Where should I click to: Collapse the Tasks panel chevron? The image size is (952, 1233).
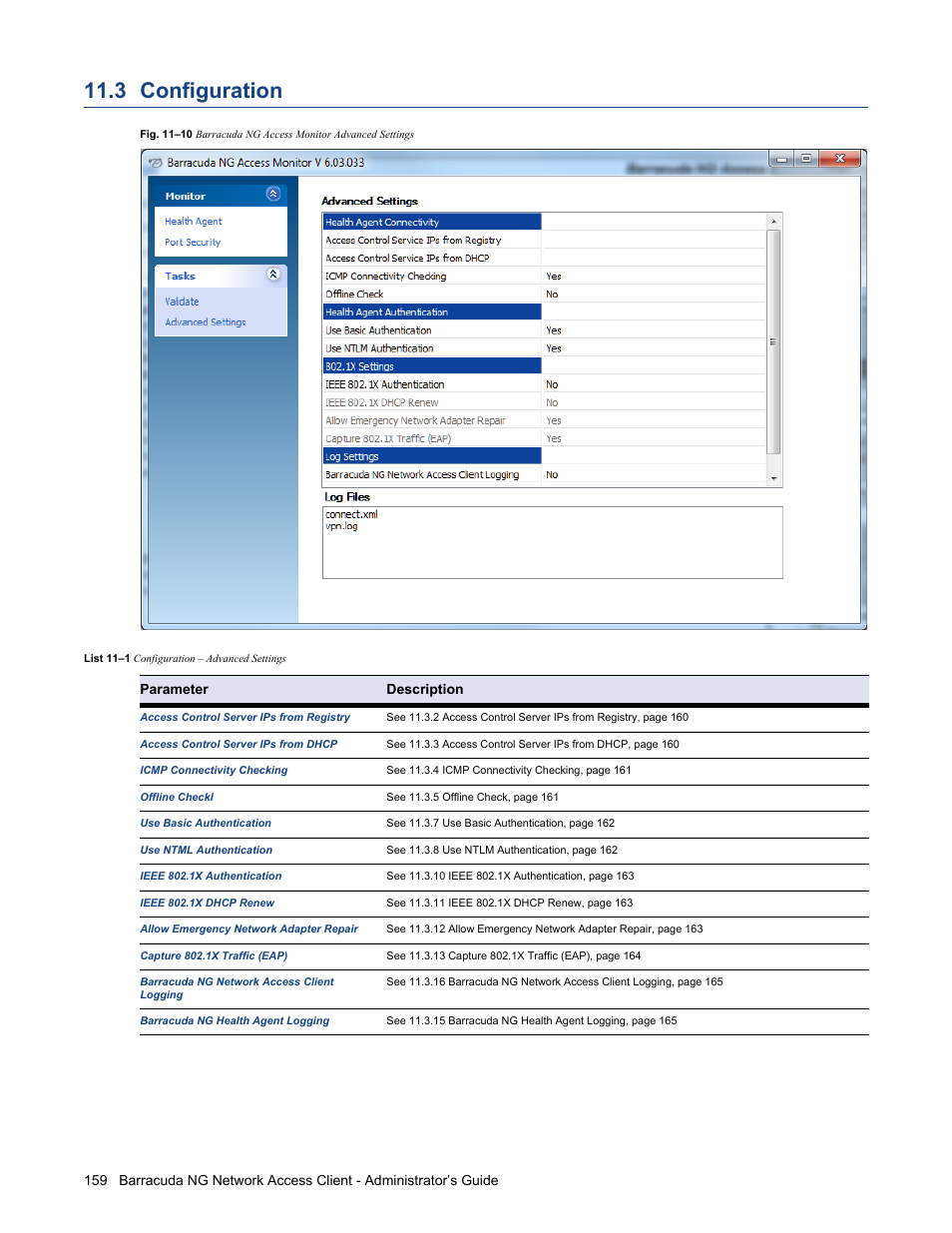pos(272,275)
